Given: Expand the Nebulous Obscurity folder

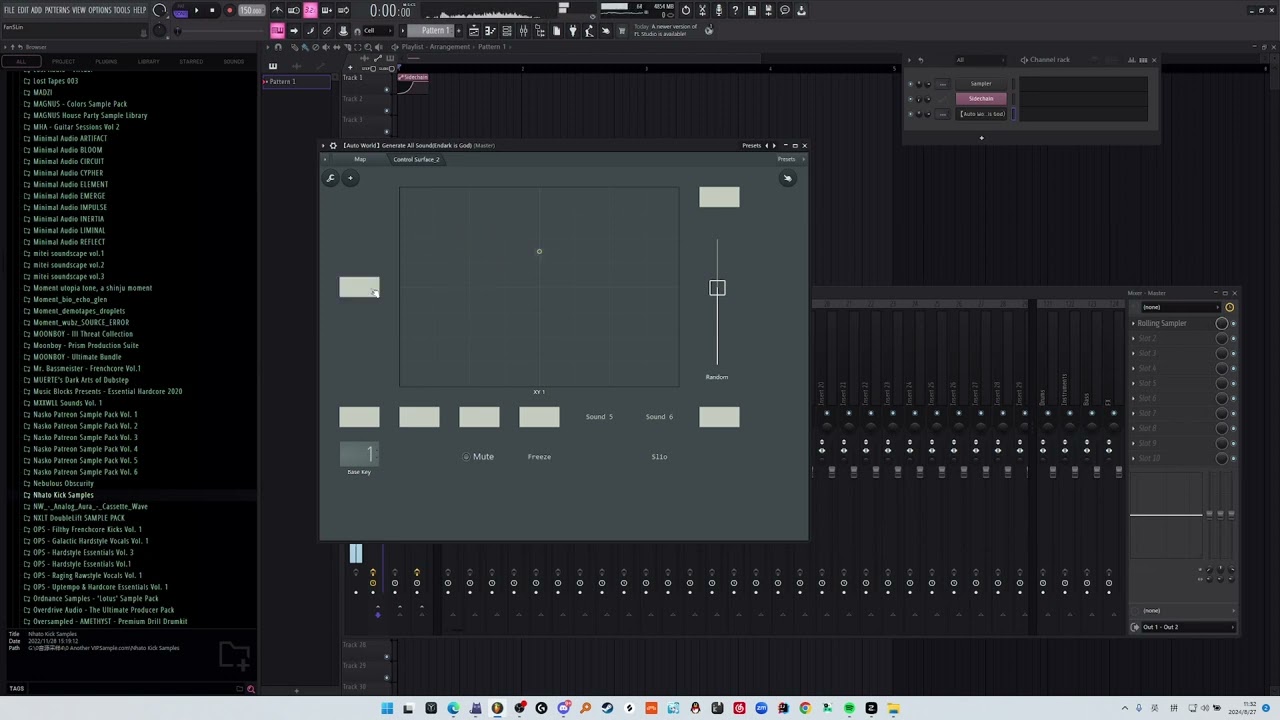Looking at the screenshot, I should pyautogui.click(x=63, y=483).
